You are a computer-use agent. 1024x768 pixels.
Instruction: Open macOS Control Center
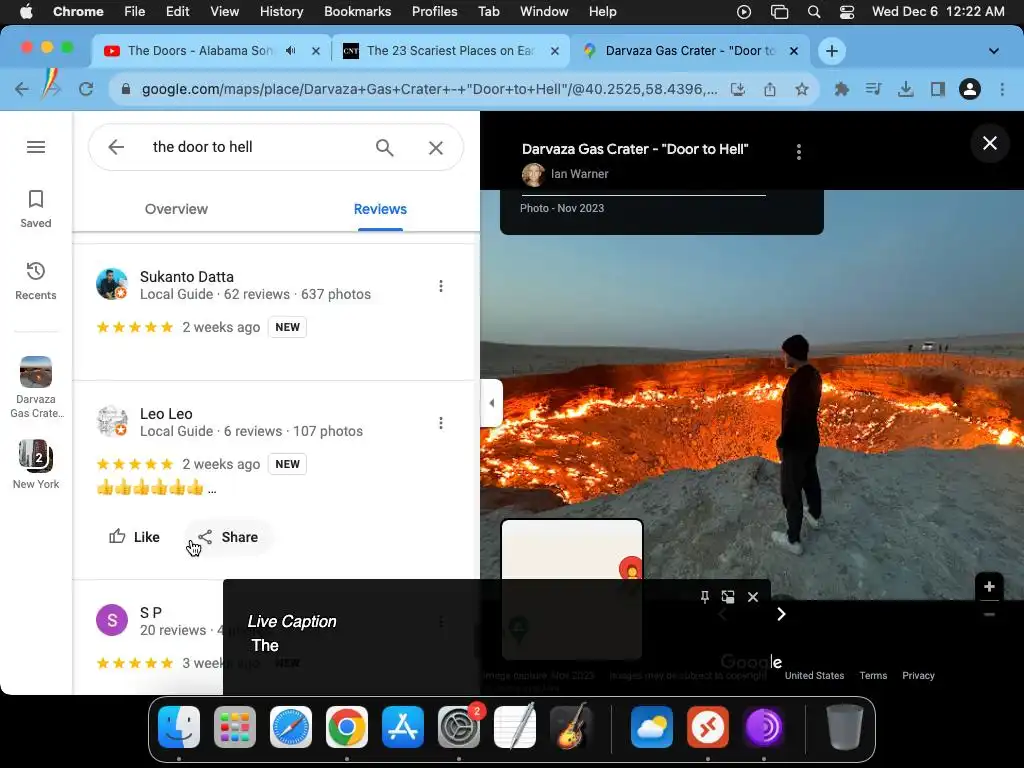[x=846, y=12]
